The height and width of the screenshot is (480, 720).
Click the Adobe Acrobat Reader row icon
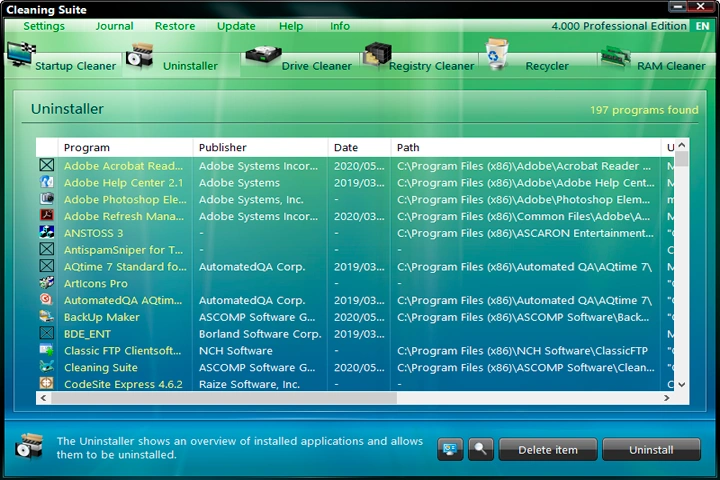point(46,165)
